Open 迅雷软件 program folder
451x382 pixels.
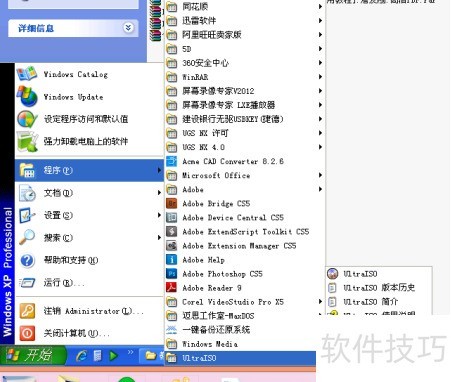click(x=244, y=21)
